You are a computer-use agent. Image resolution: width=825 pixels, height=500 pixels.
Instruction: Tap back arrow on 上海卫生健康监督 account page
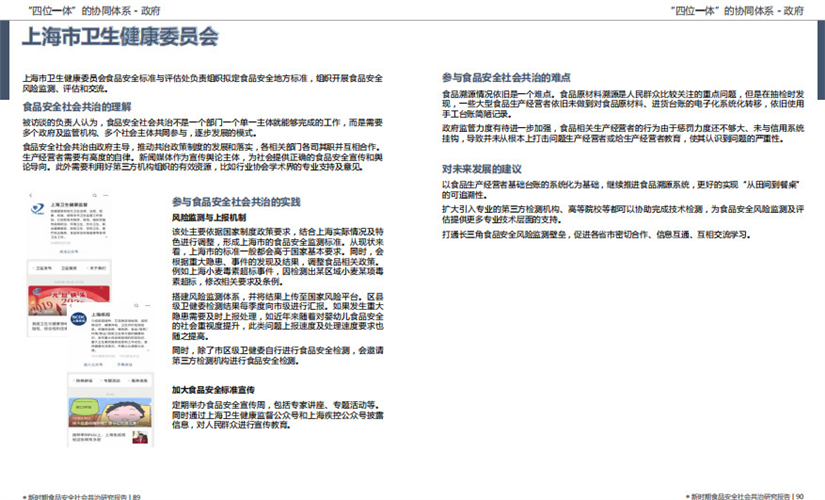click(31, 195)
